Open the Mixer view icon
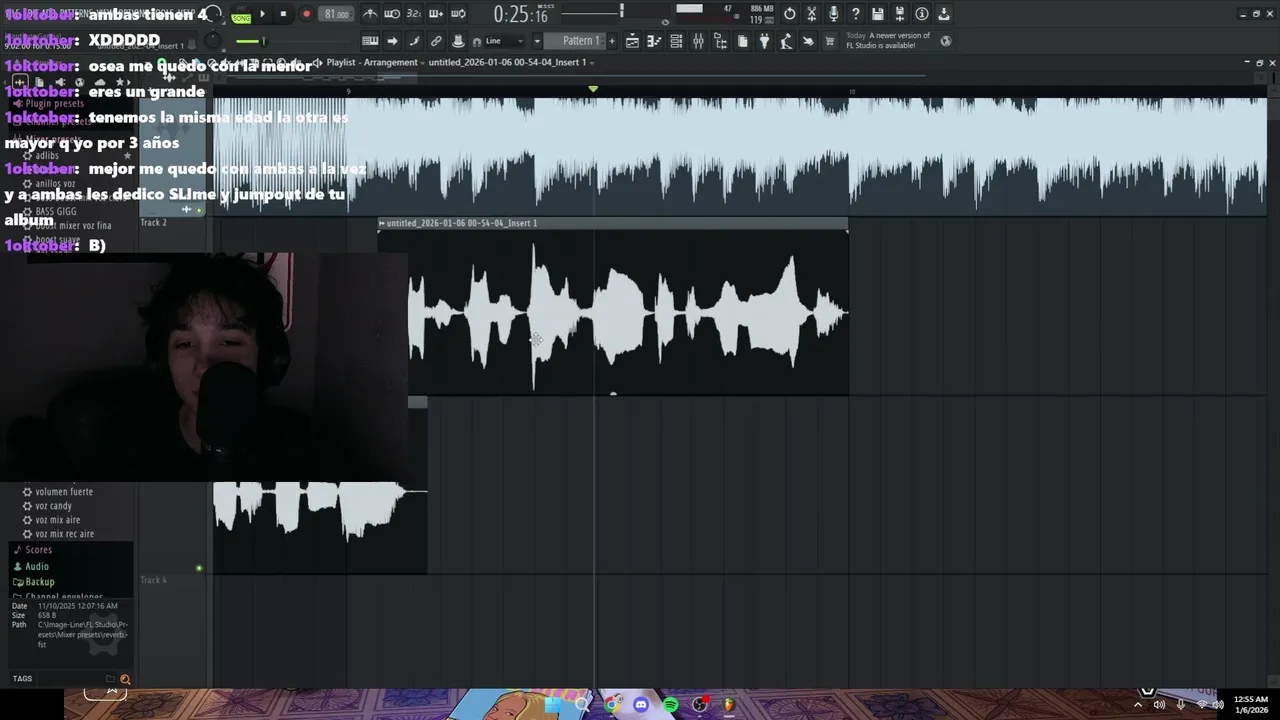Screen dimensions: 1280x720 698,41
